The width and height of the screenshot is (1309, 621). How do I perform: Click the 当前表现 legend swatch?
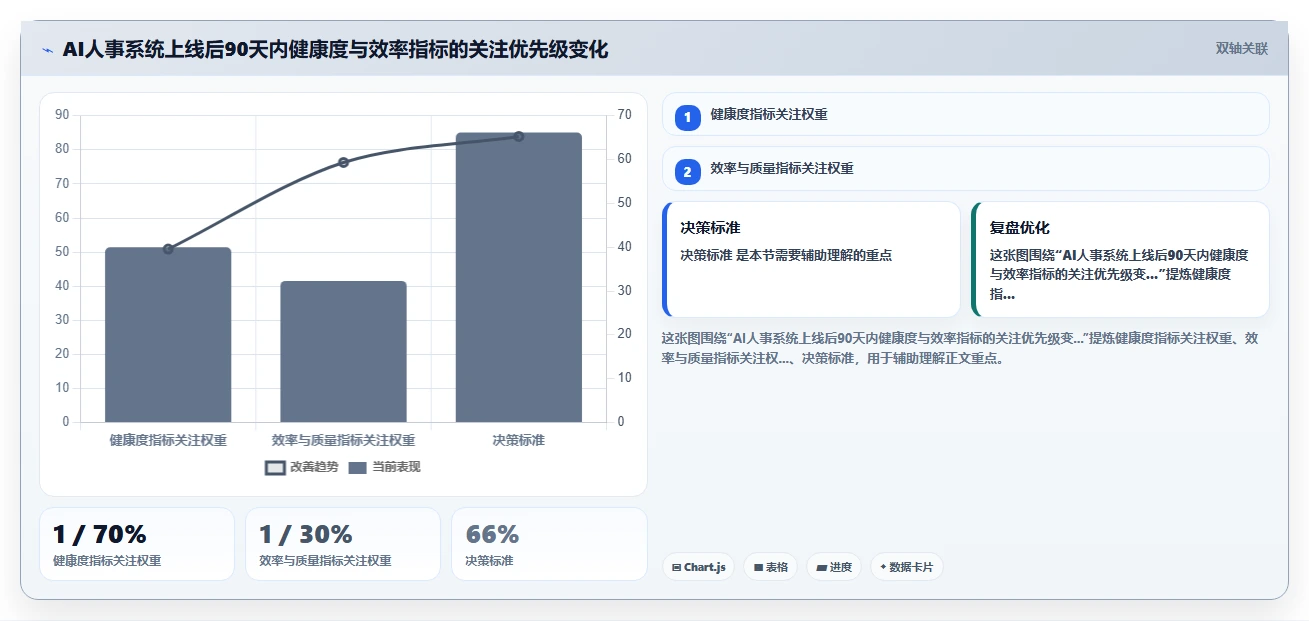pos(358,467)
